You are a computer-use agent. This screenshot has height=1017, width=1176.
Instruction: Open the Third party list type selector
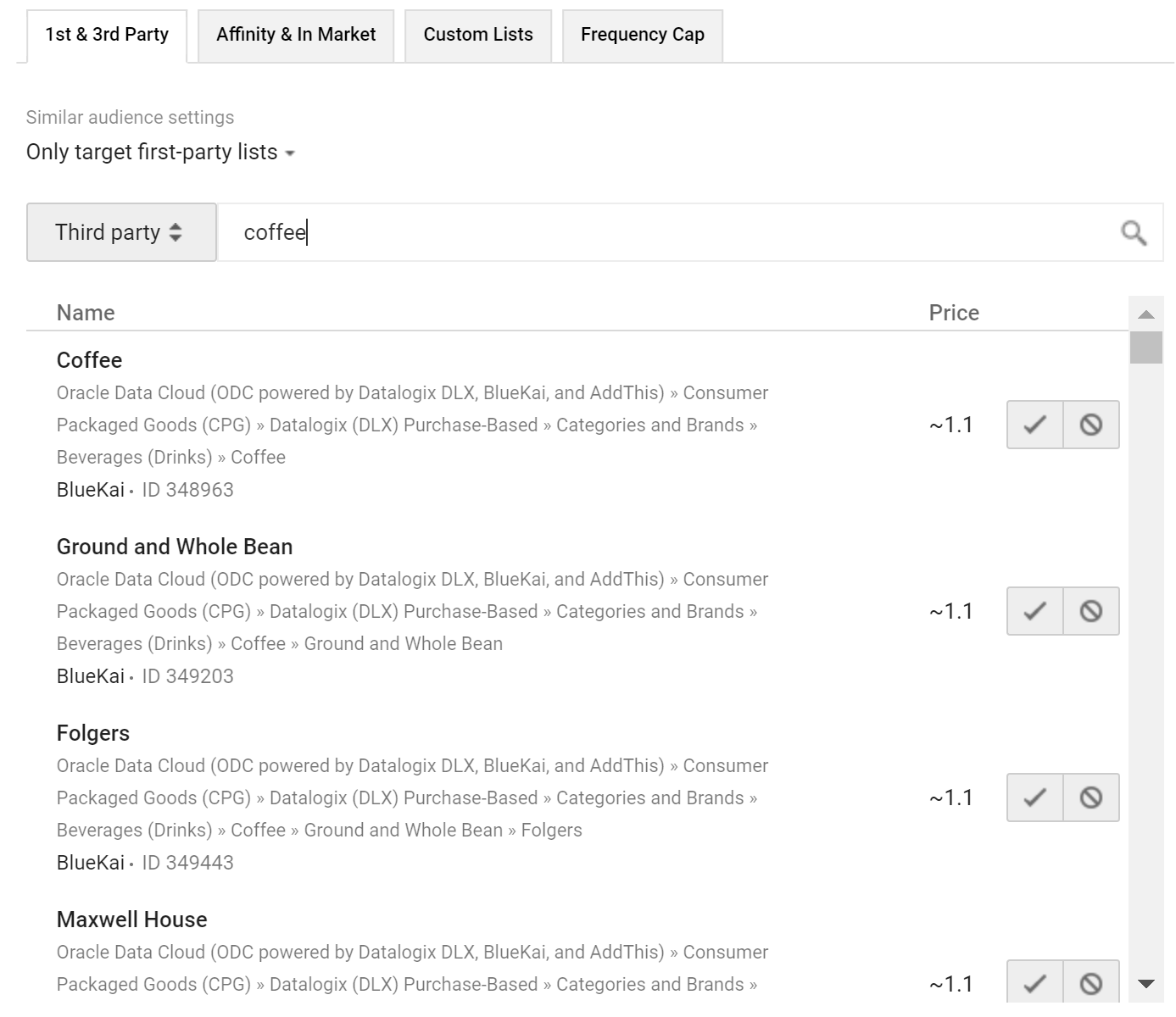[121, 232]
